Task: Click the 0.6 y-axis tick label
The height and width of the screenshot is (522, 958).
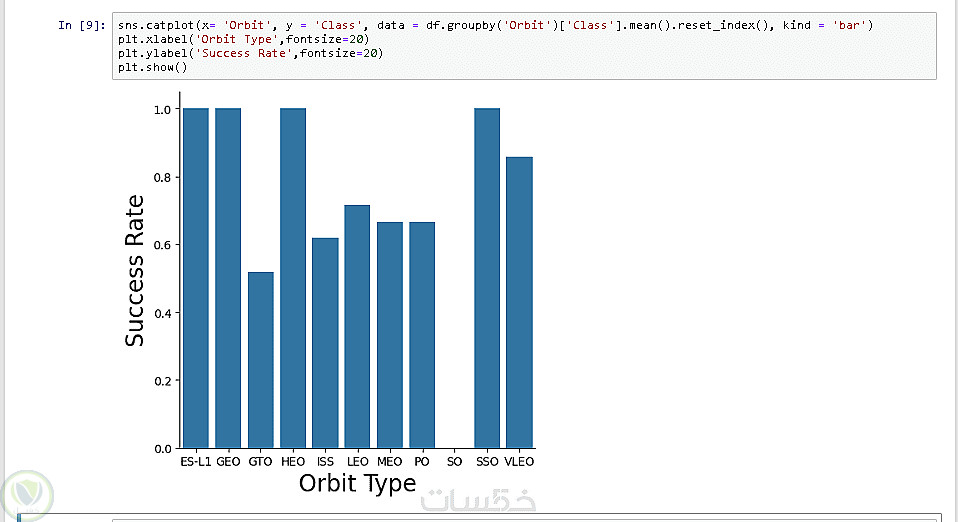Action: tap(163, 245)
